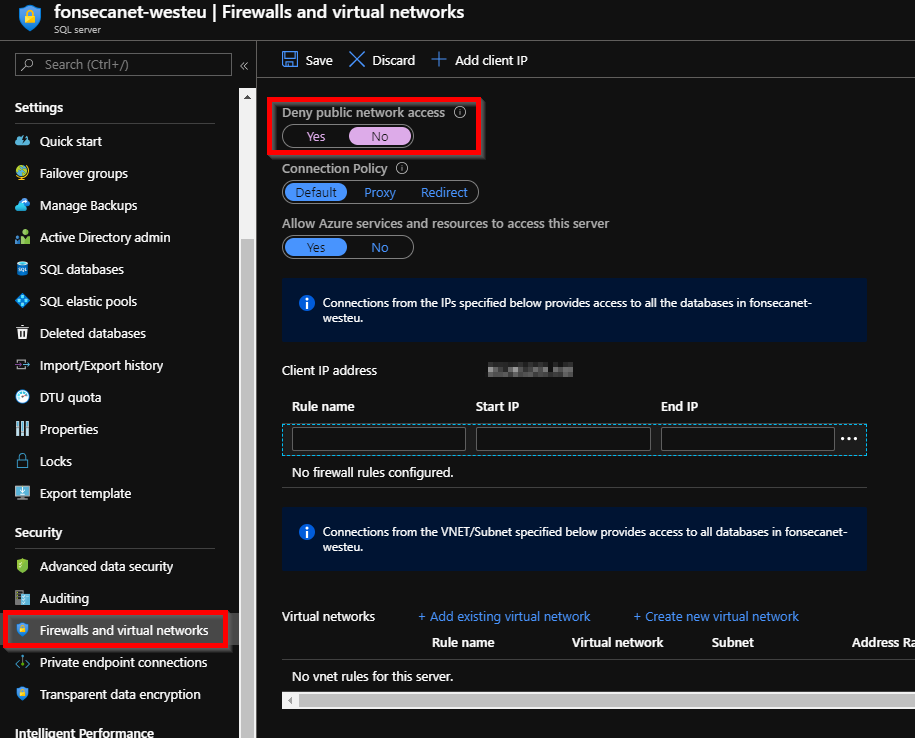Click the Deleted databases label
Image resolution: width=915 pixels, height=738 pixels.
(93, 333)
